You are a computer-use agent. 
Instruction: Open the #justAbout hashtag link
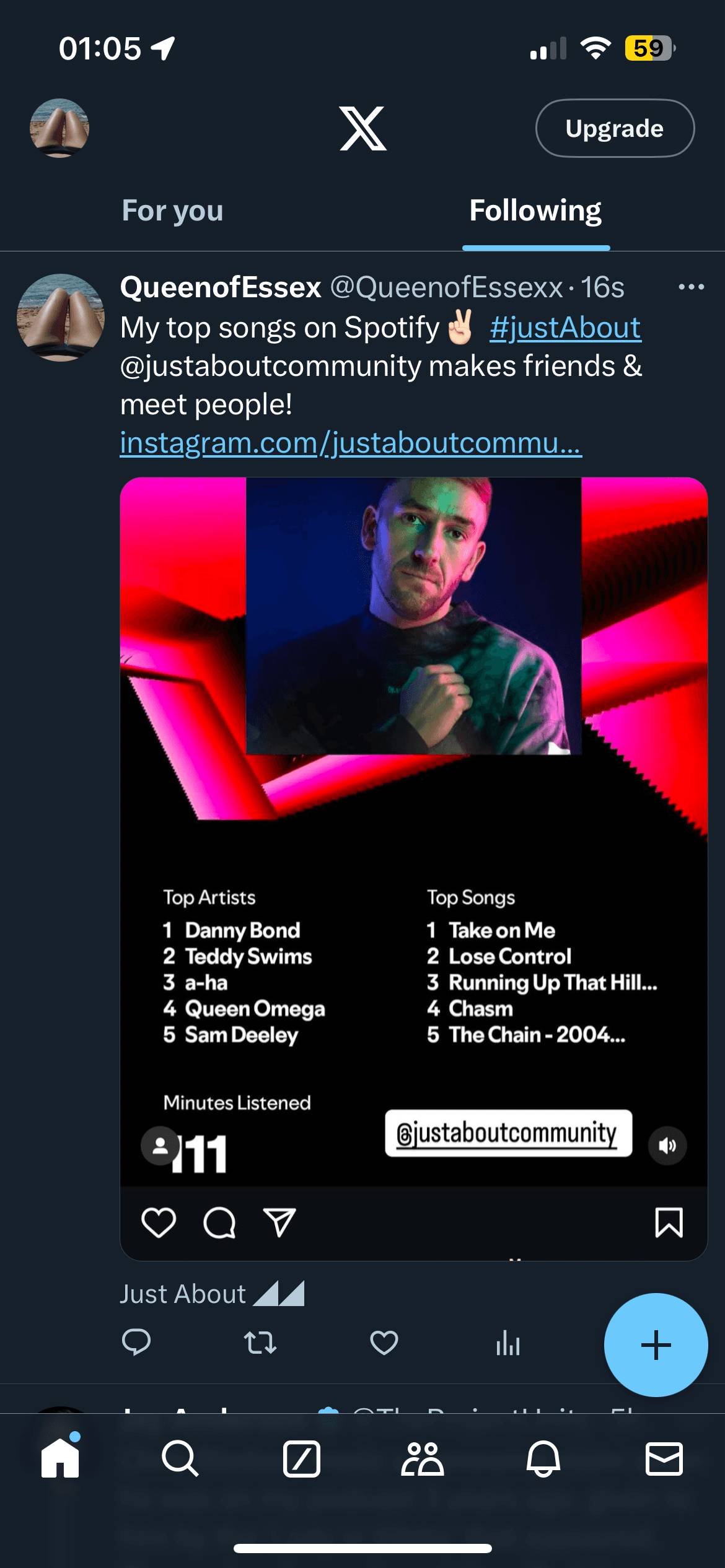click(565, 328)
